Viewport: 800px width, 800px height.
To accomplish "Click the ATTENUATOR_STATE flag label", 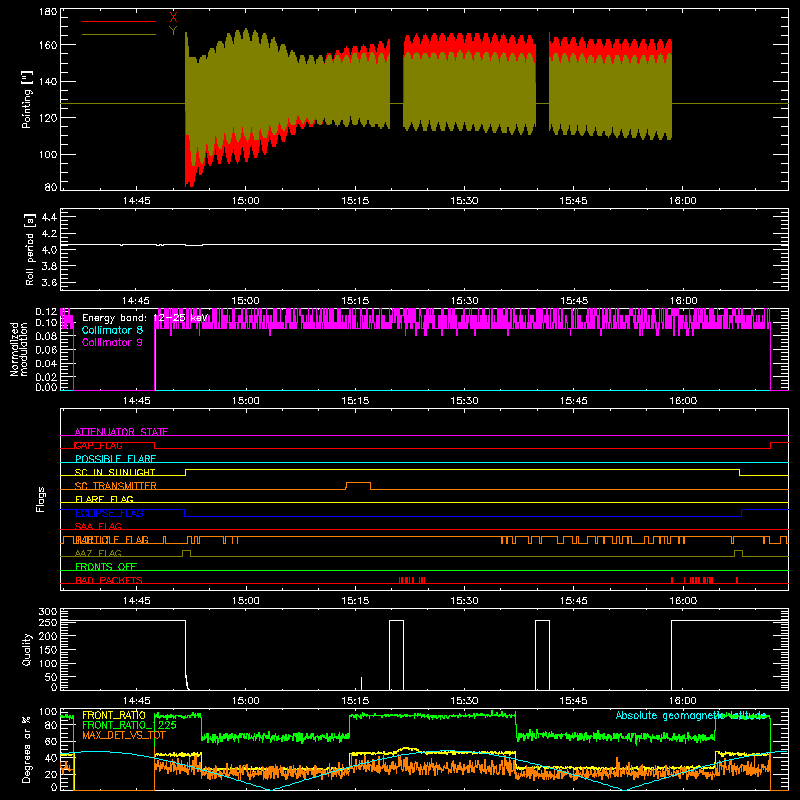I will pos(121,432).
